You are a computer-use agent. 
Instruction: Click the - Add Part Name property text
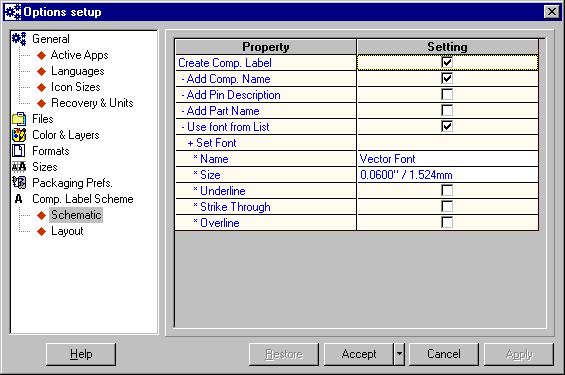click(x=221, y=111)
